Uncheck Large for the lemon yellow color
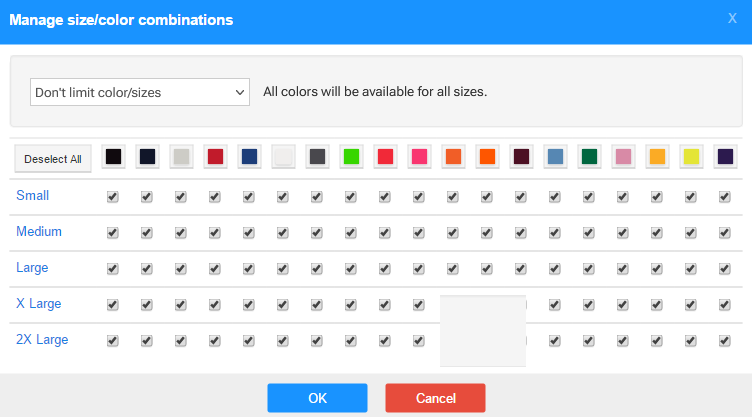 coord(691,269)
